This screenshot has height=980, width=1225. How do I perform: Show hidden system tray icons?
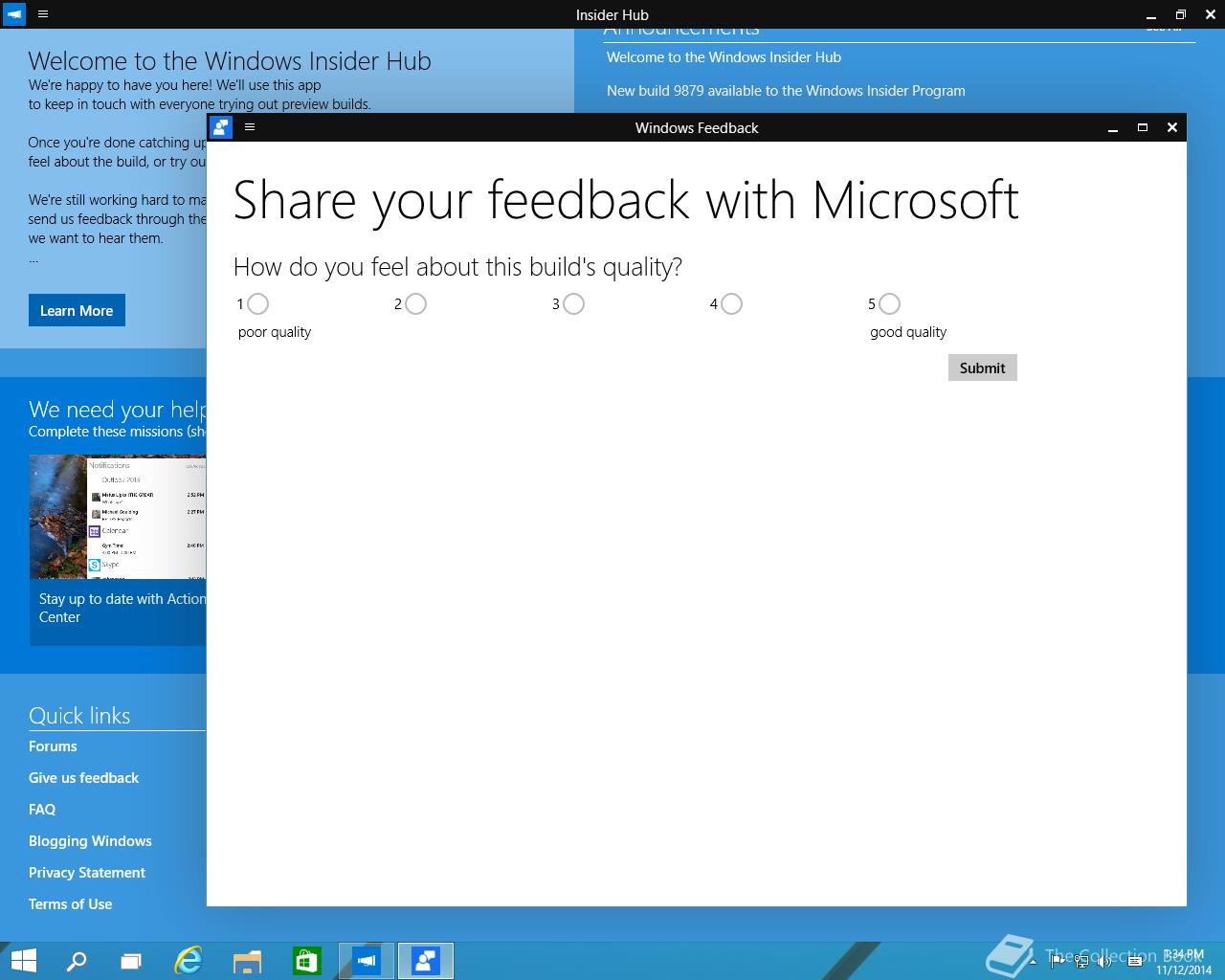point(1033,962)
